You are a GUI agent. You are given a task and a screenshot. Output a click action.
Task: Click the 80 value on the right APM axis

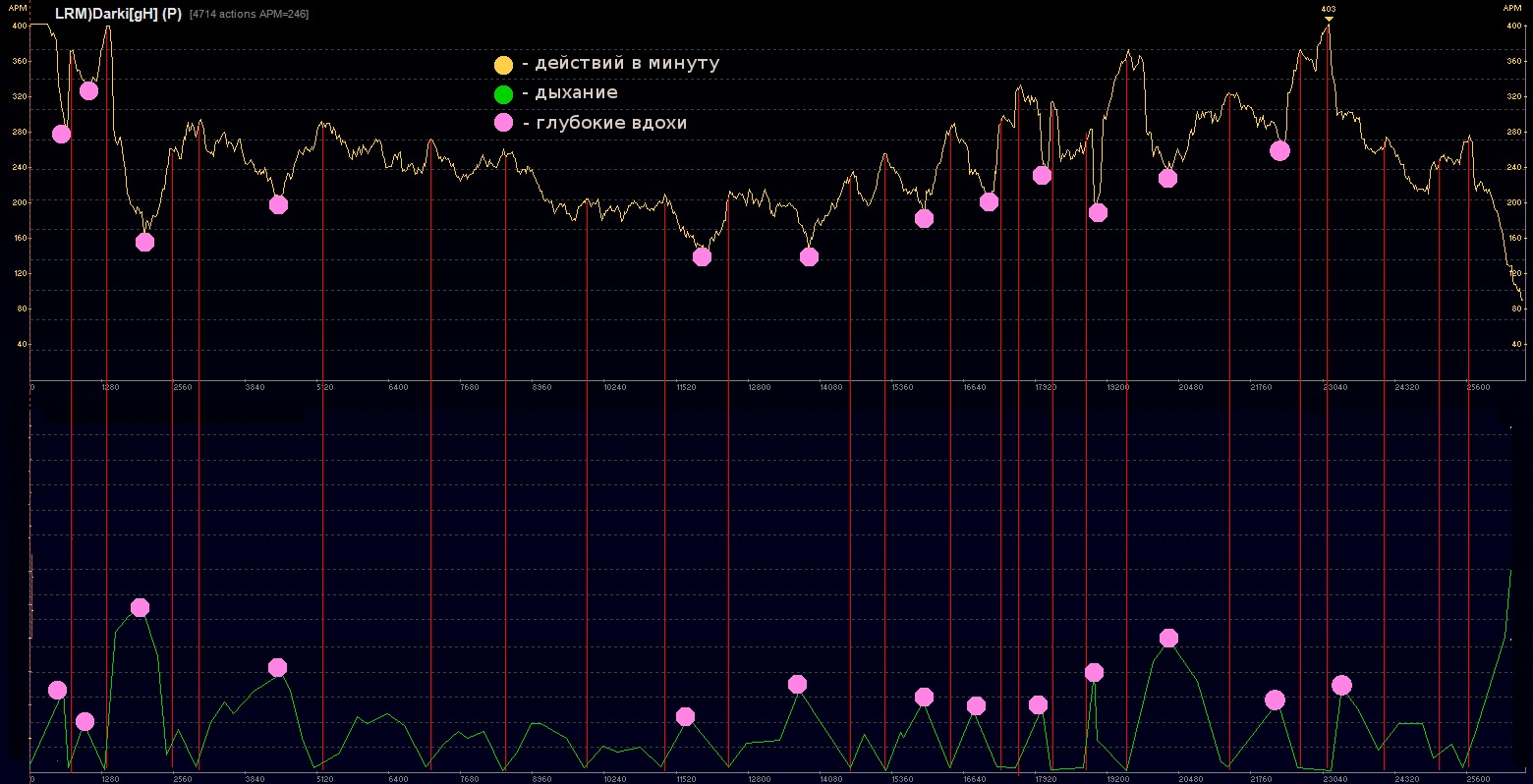click(1516, 308)
